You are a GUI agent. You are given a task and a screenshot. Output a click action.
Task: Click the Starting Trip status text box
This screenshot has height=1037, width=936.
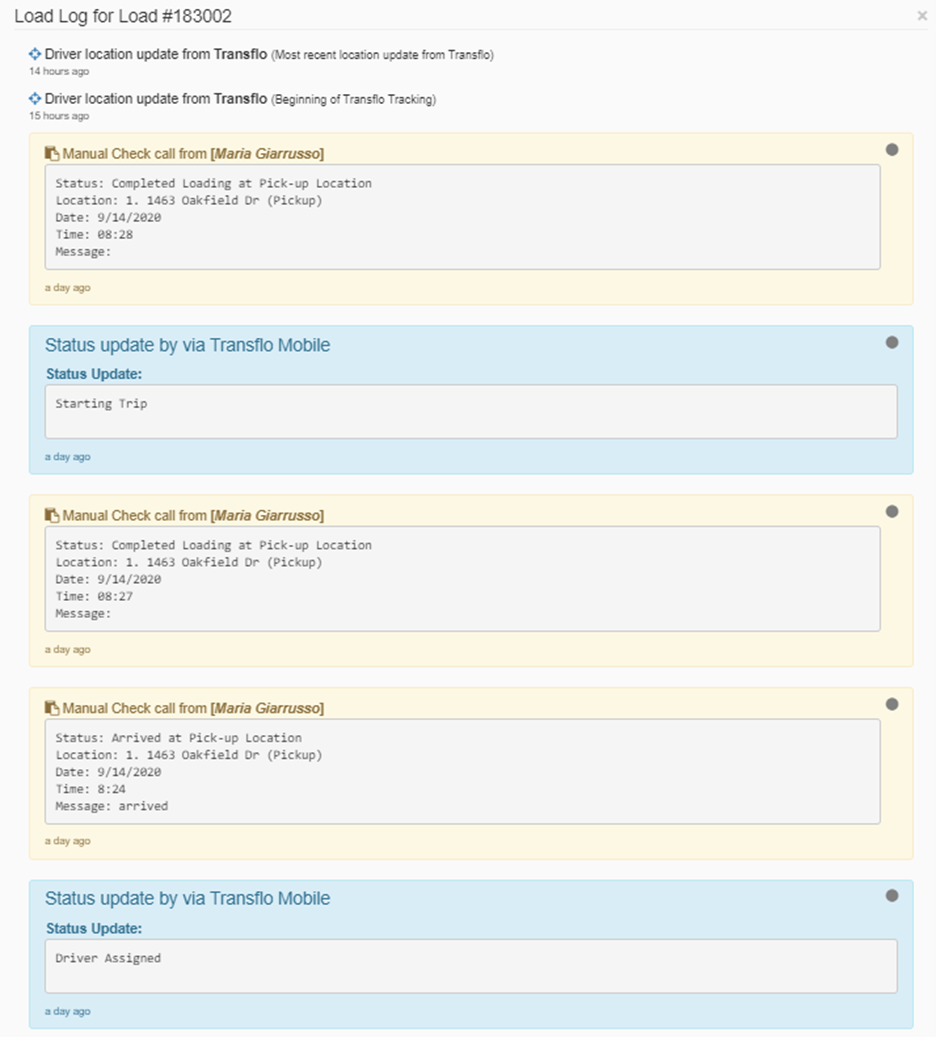[471, 411]
